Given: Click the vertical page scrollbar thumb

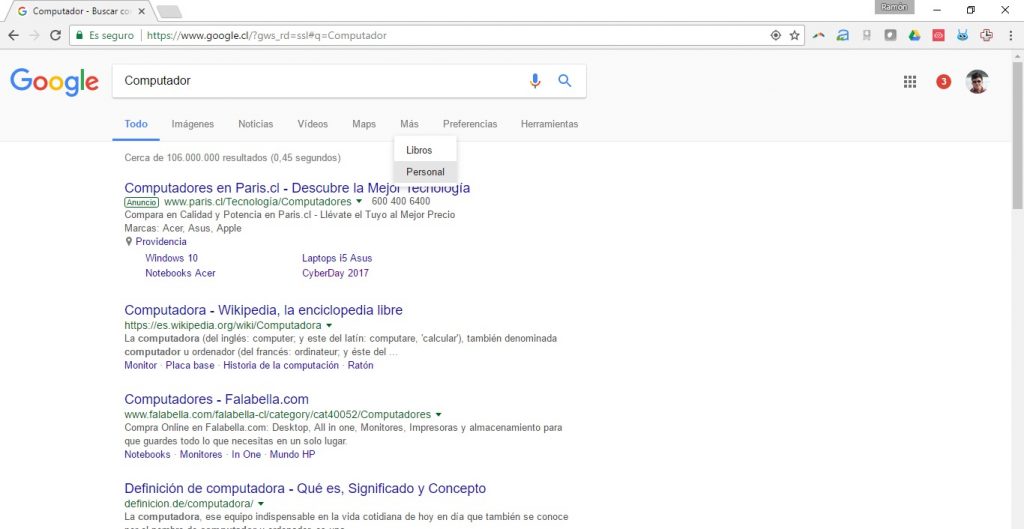Looking at the screenshot, I should coord(1017,136).
